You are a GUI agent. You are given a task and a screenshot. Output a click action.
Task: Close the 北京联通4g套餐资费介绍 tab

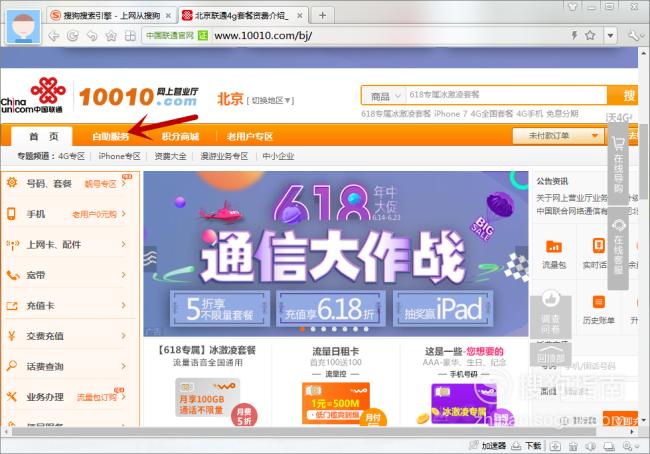pos(300,16)
